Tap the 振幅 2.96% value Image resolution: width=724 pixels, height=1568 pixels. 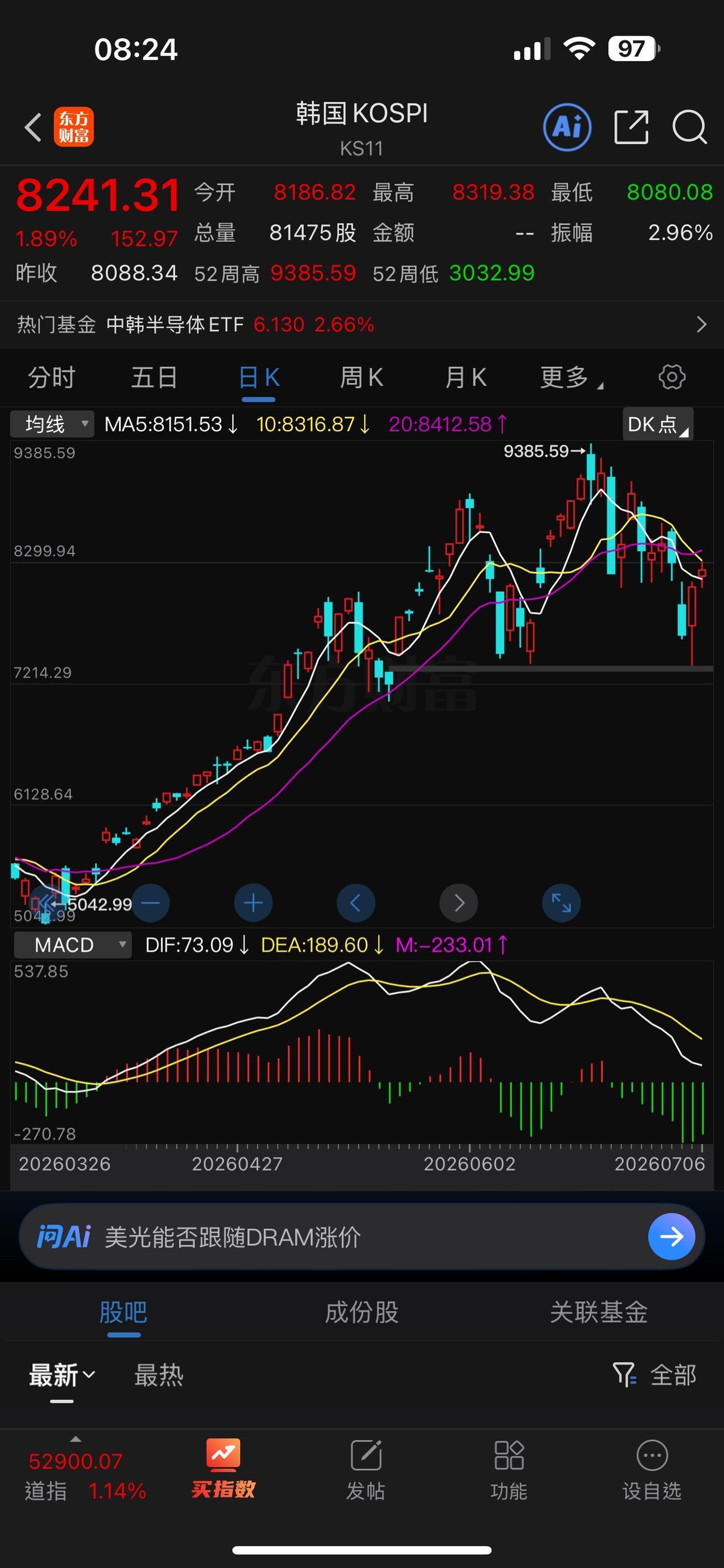pyautogui.click(x=680, y=232)
